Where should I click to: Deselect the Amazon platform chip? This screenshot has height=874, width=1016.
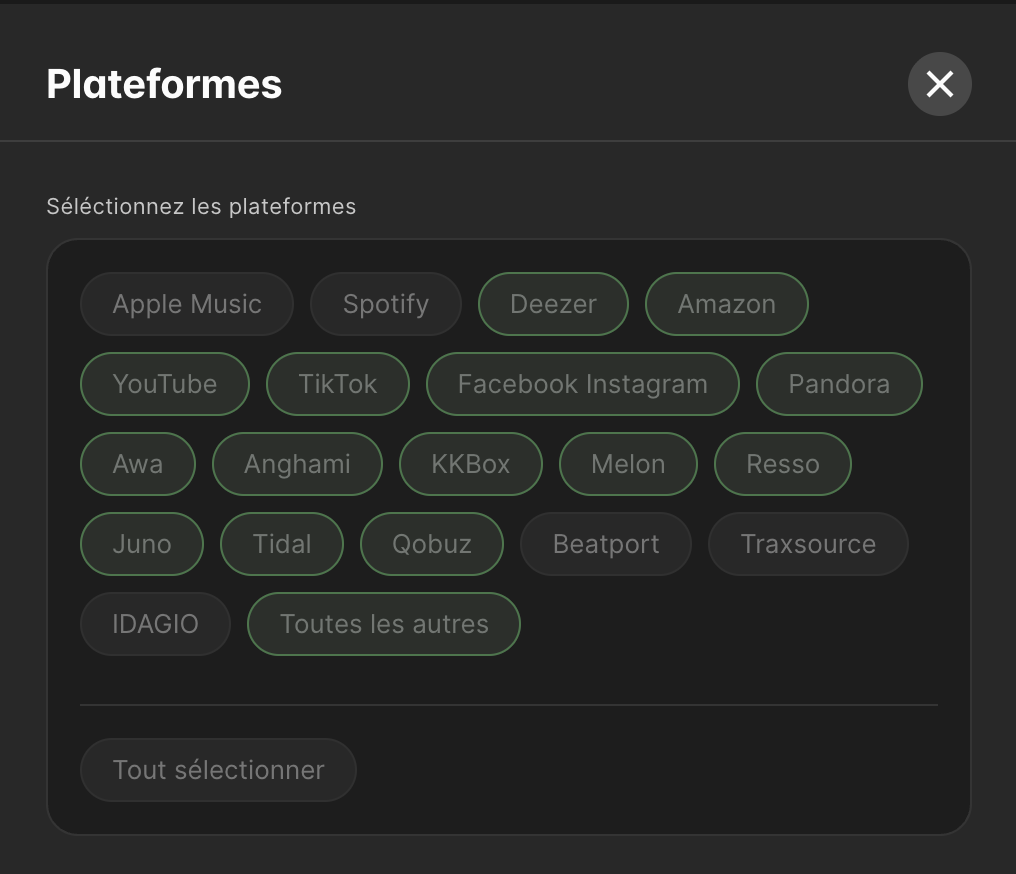[726, 304]
